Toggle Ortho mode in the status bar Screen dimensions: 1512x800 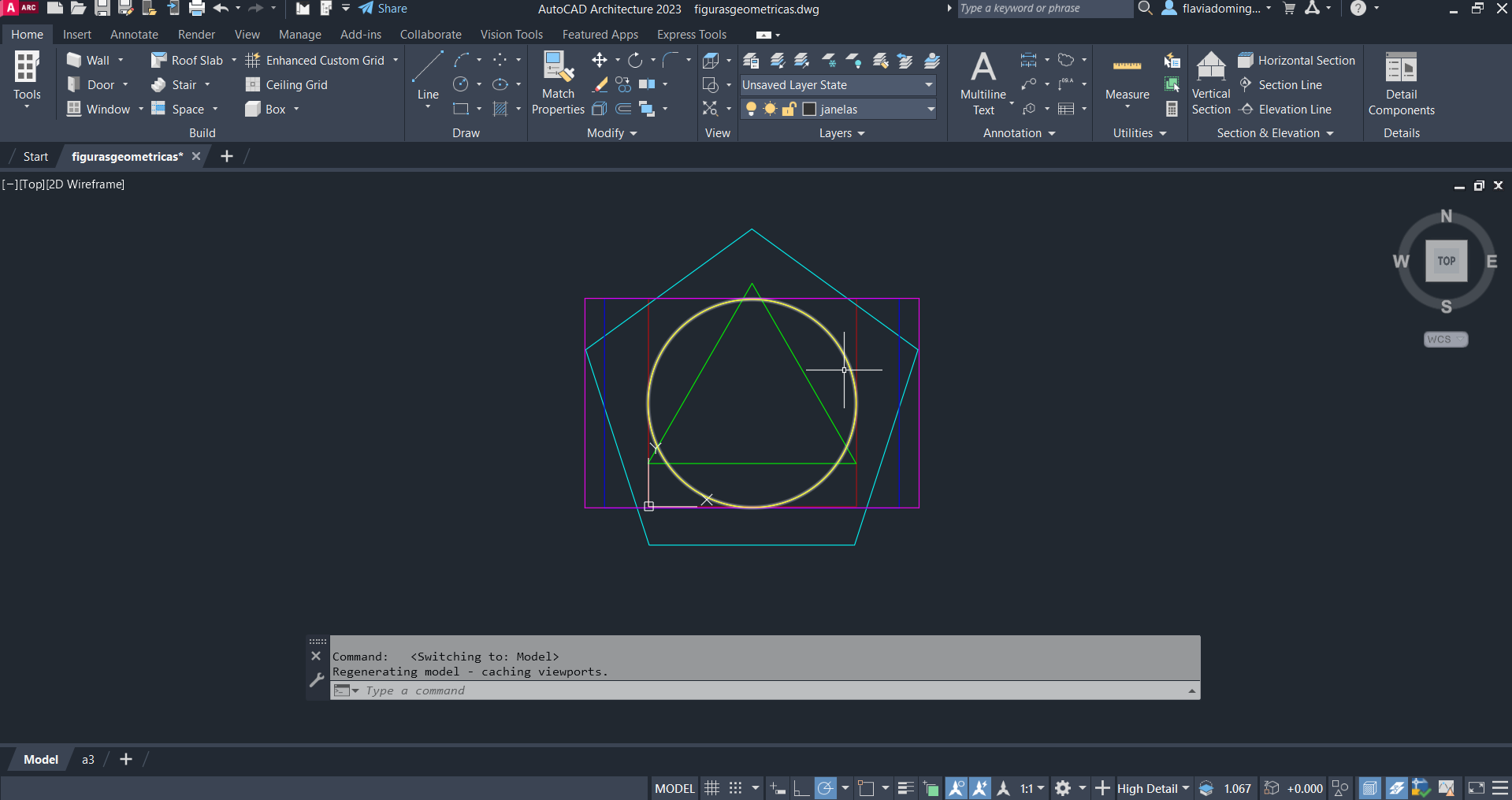click(x=801, y=788)
